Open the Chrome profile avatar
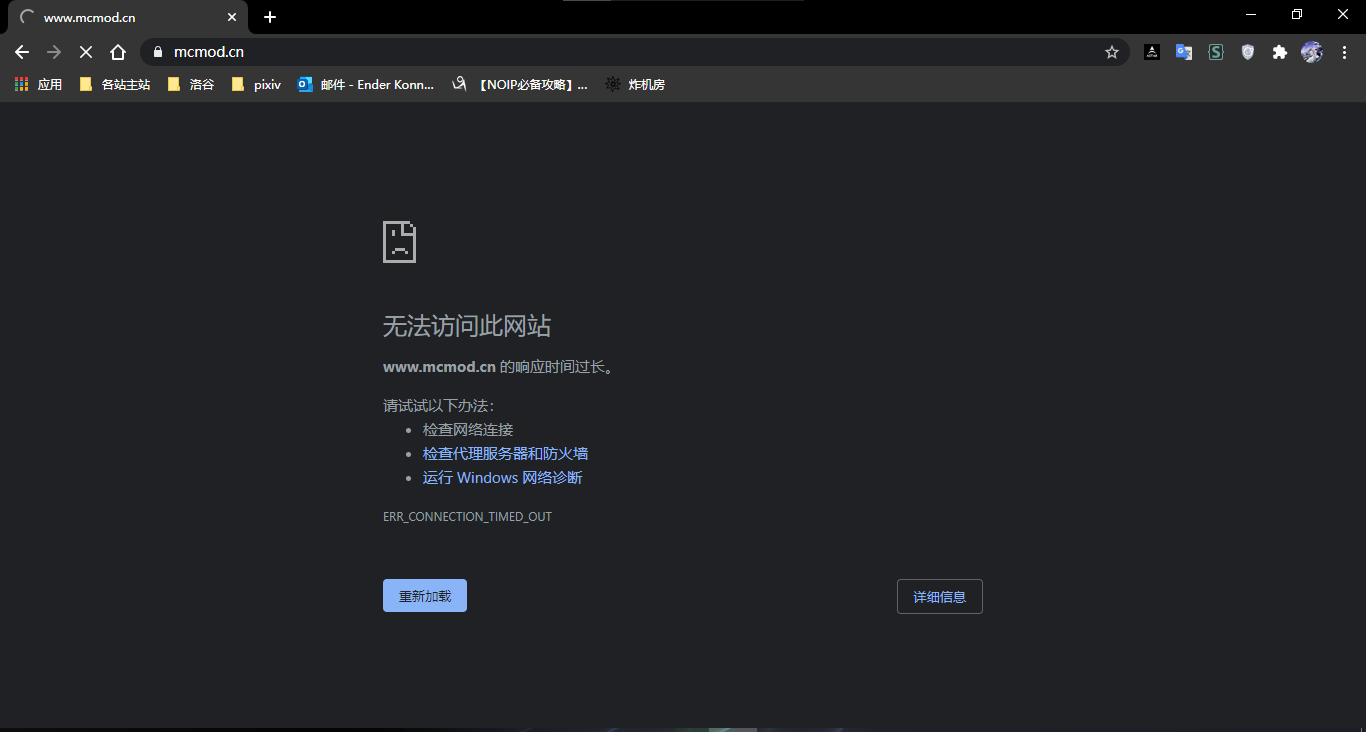Image resolution: width=1366 pixels, height=732 pixels. (x=1311, y=51)
